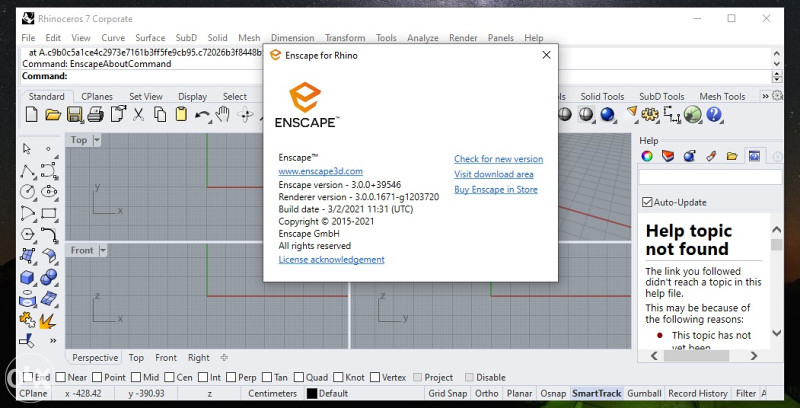Select the blue Box solid tool
800x408 pixels.
27,278
